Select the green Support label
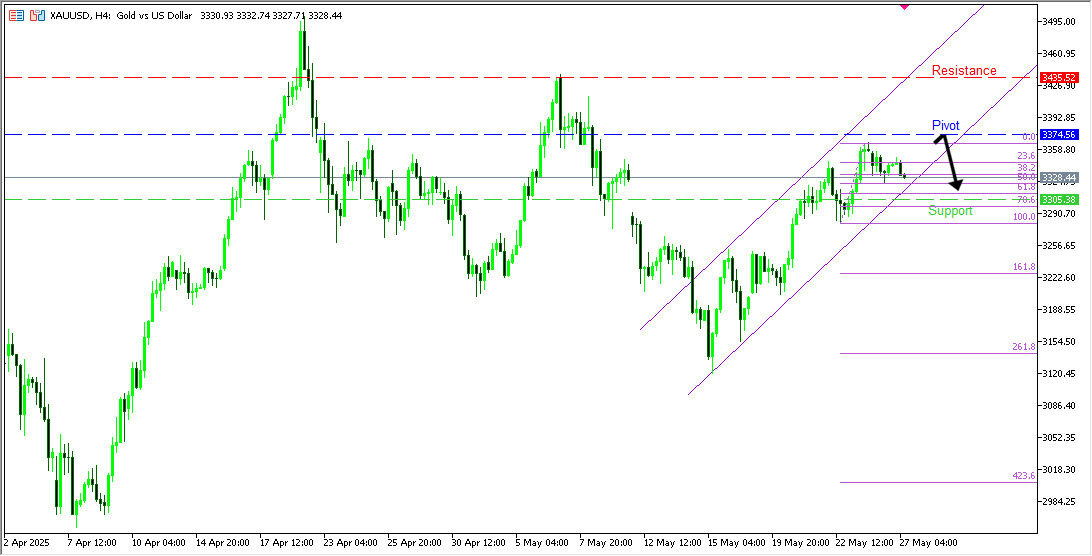Image resolution: width=1092 pixels, height=556 pixels. point(949,211)
